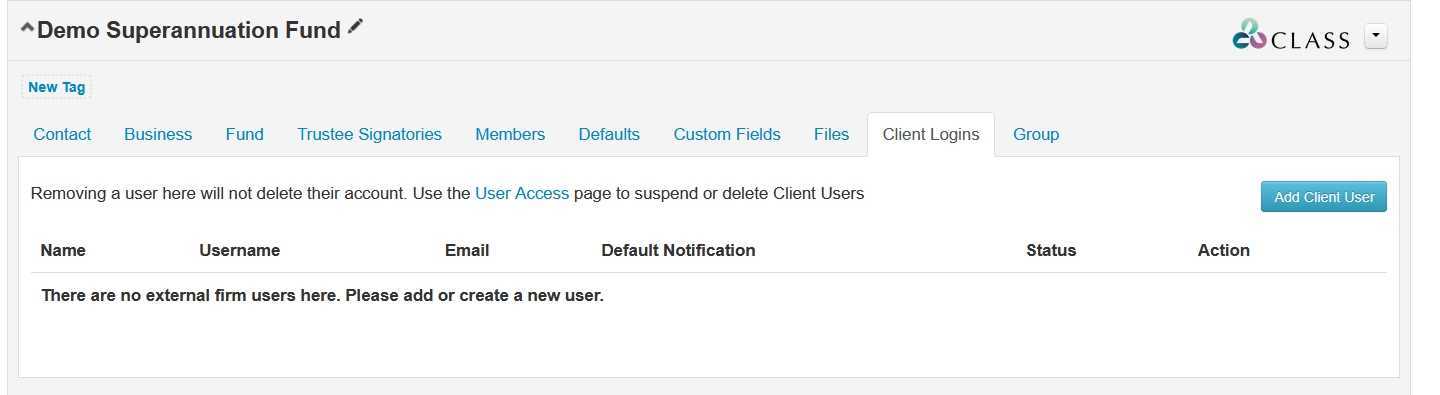Screen dimensions: 1440x395
Task: Open the dropdown arrow next to Class logo
Action: 1376,37
